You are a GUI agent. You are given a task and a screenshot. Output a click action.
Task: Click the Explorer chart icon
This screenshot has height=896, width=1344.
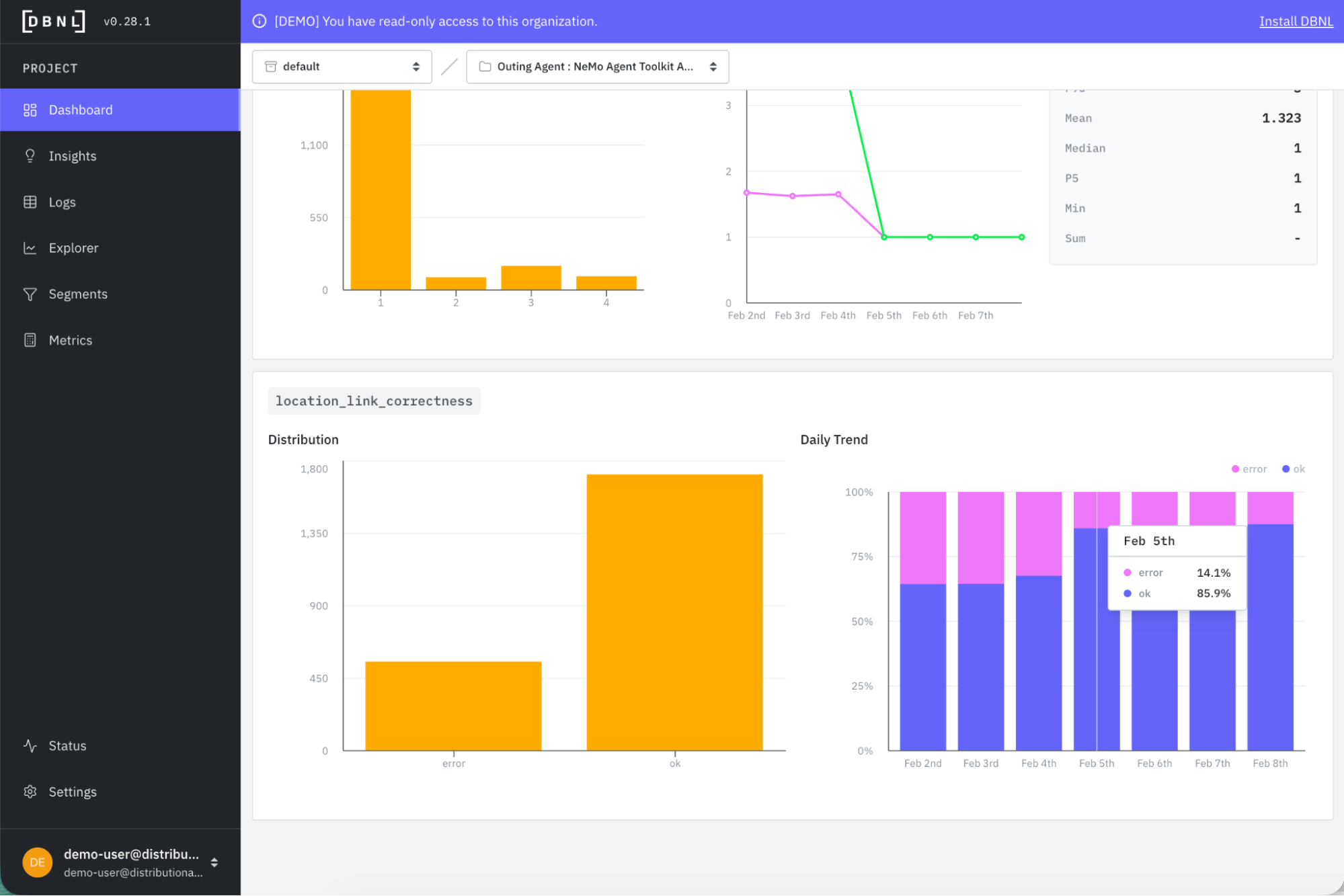pos(30,248)
